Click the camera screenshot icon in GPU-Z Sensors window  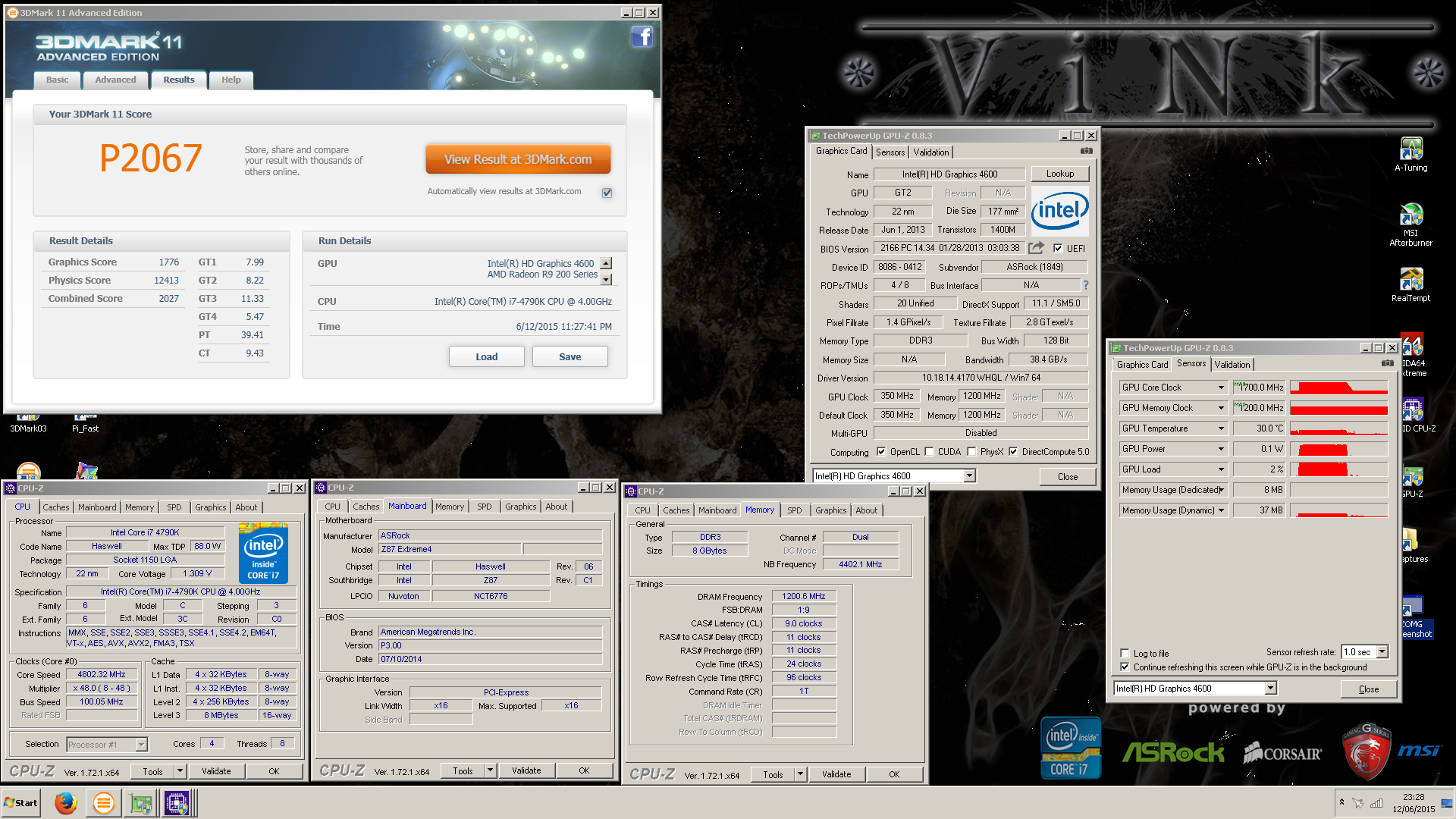1387,363
